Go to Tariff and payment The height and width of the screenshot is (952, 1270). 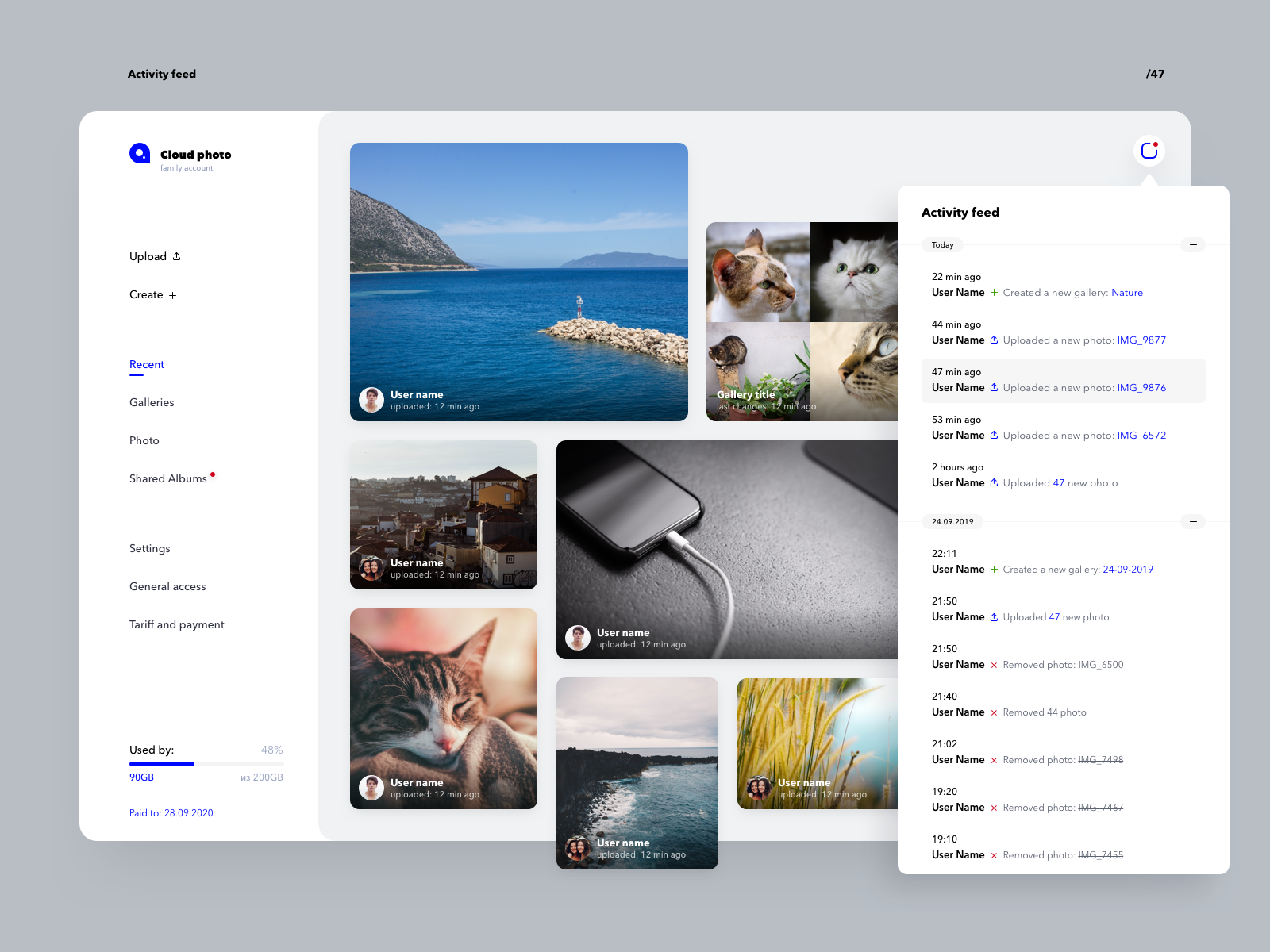pyautogui.click(x=177, y=625)
